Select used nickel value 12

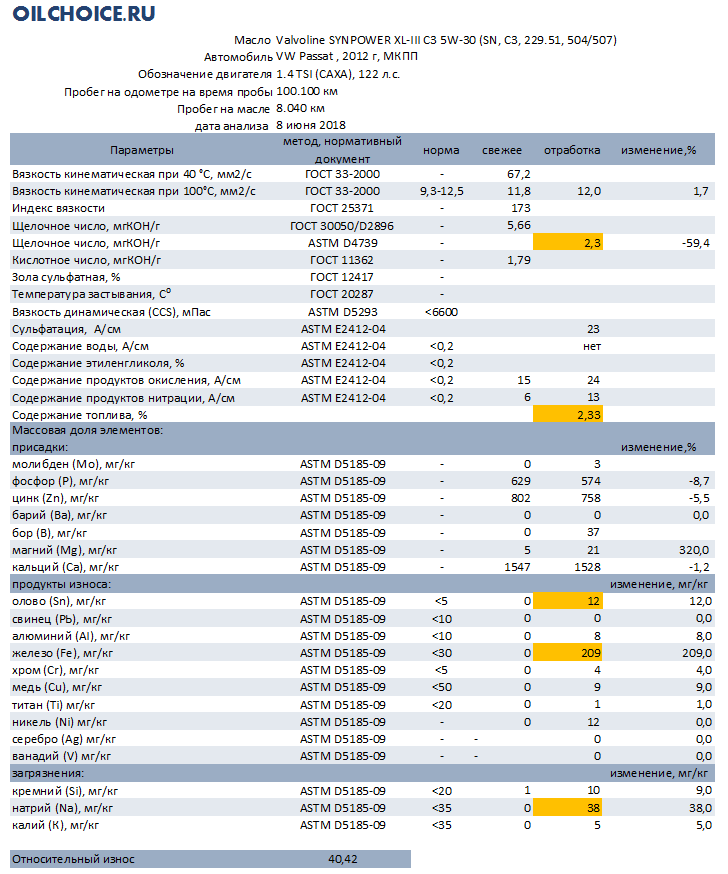593,722
